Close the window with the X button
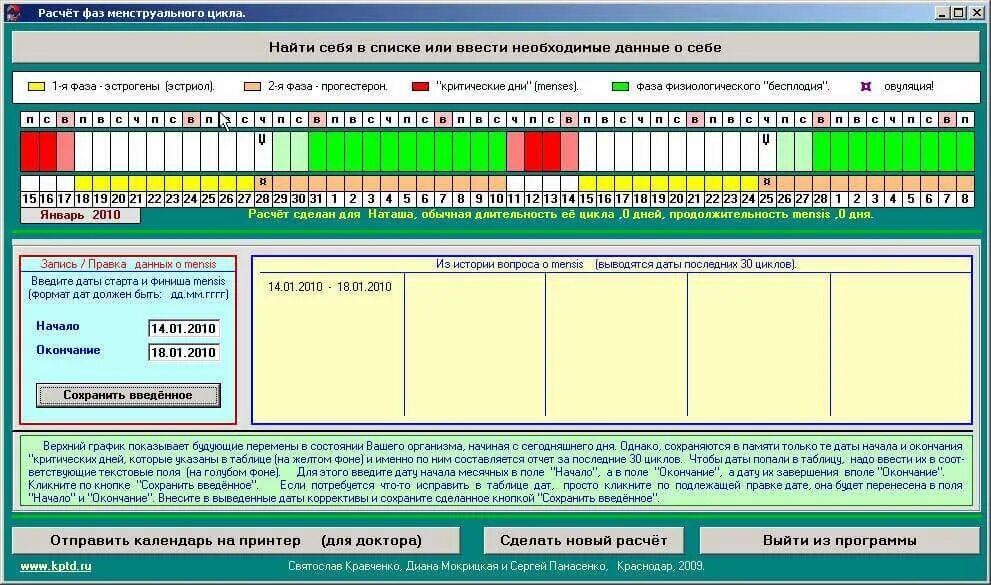Viewport: 991px width, 585px height. coord(976,13)
